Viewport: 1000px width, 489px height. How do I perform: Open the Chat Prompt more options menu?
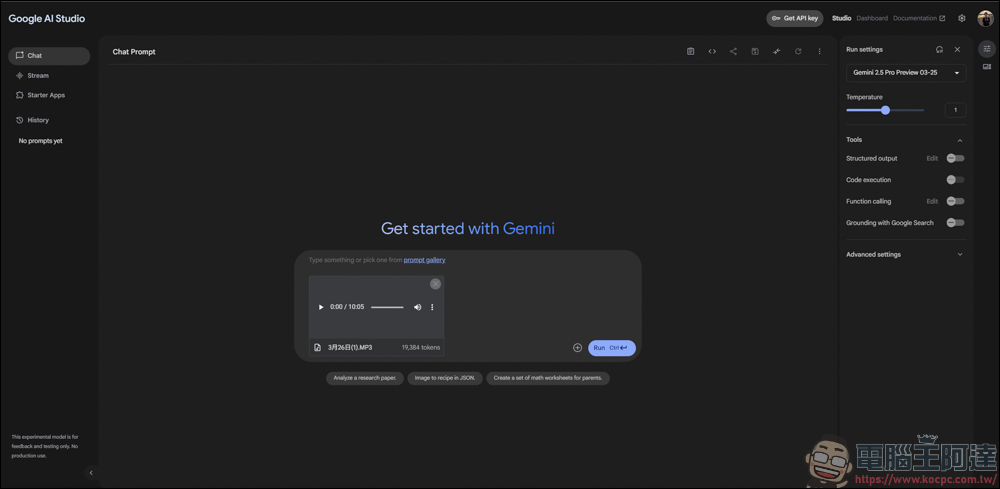[x=820, y=52]
